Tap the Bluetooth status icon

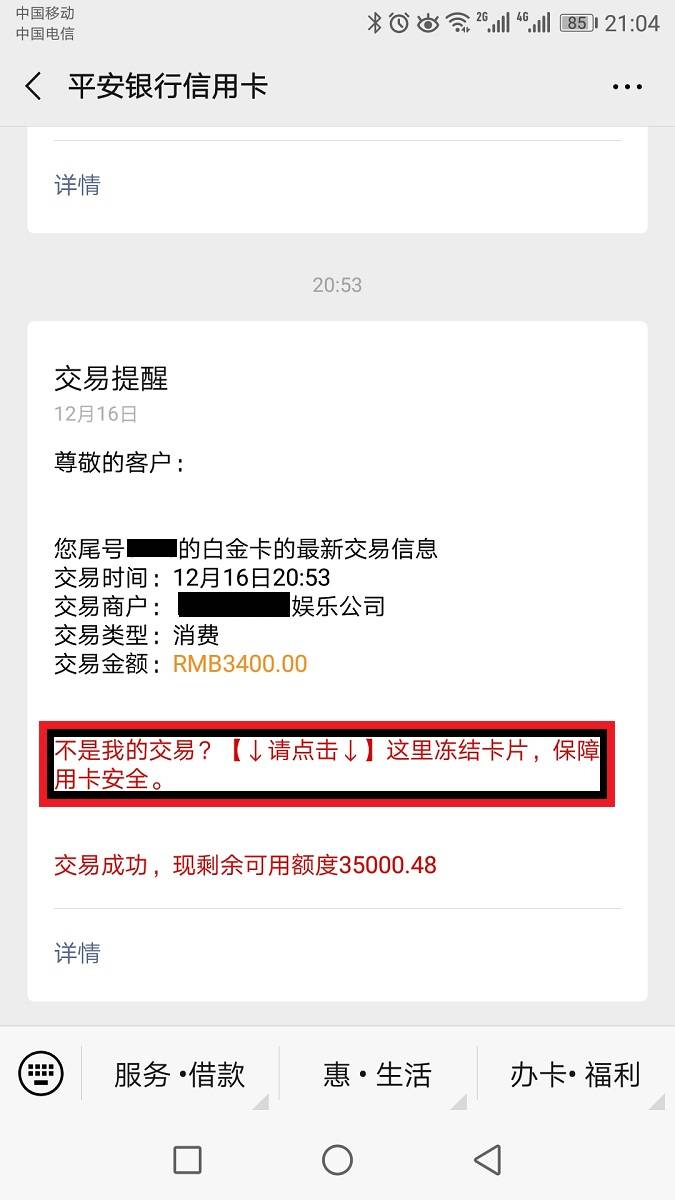[x=374, y=22]
